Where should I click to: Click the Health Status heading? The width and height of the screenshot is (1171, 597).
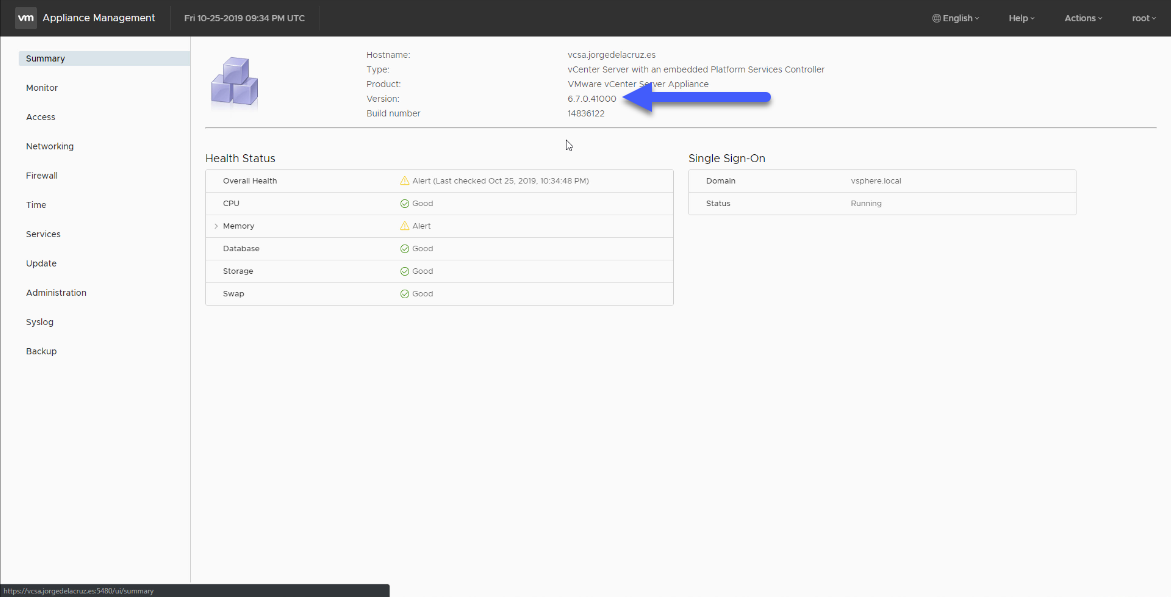pos(240,158)
